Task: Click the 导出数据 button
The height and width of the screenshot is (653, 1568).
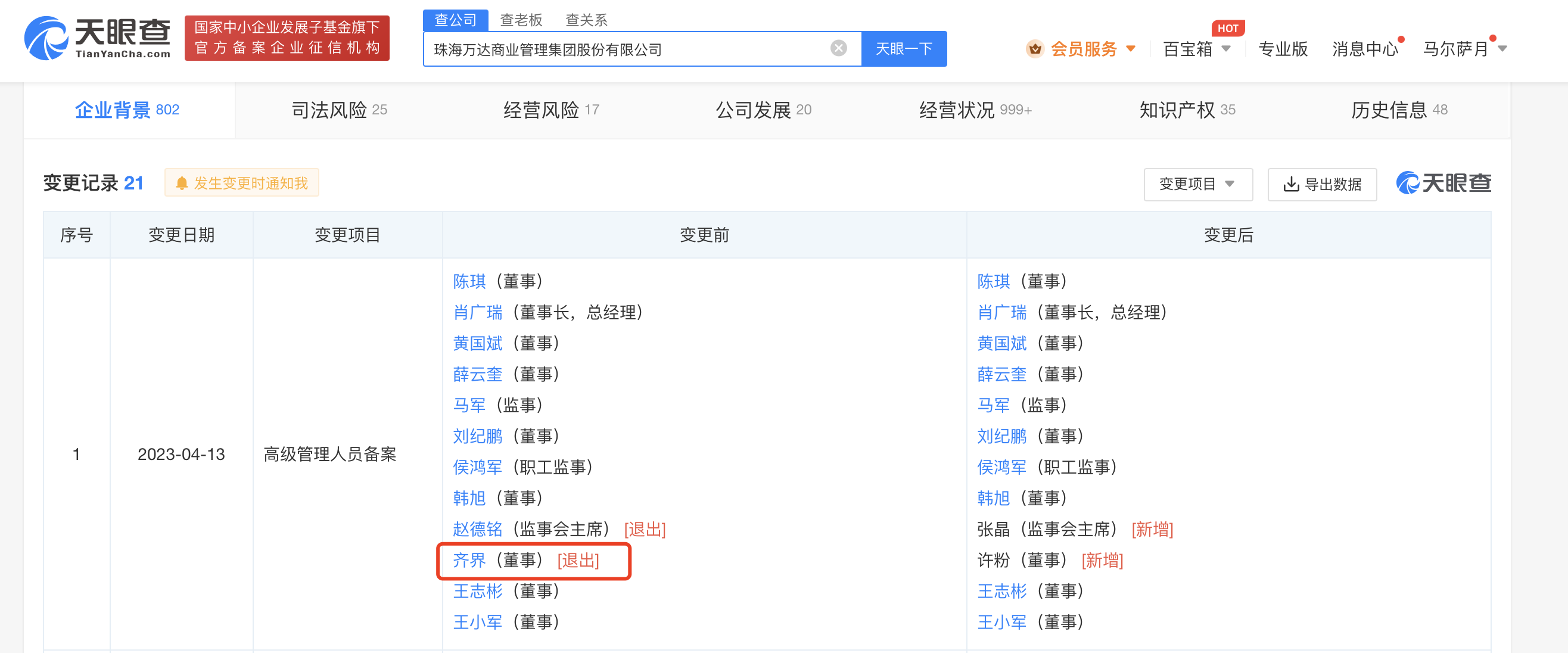Action: pyautogui.click(x=1321, y=184)
